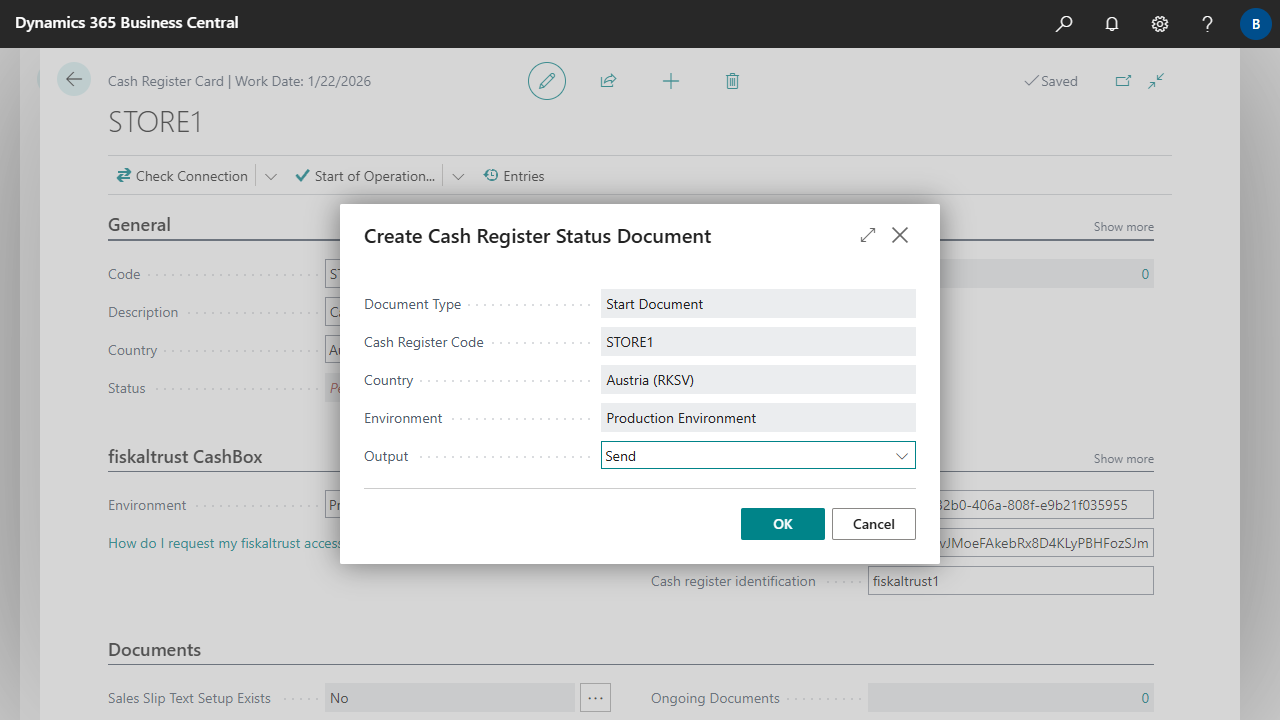
Task: Click the pencil edit icon
Action: (x=547, y=81)
